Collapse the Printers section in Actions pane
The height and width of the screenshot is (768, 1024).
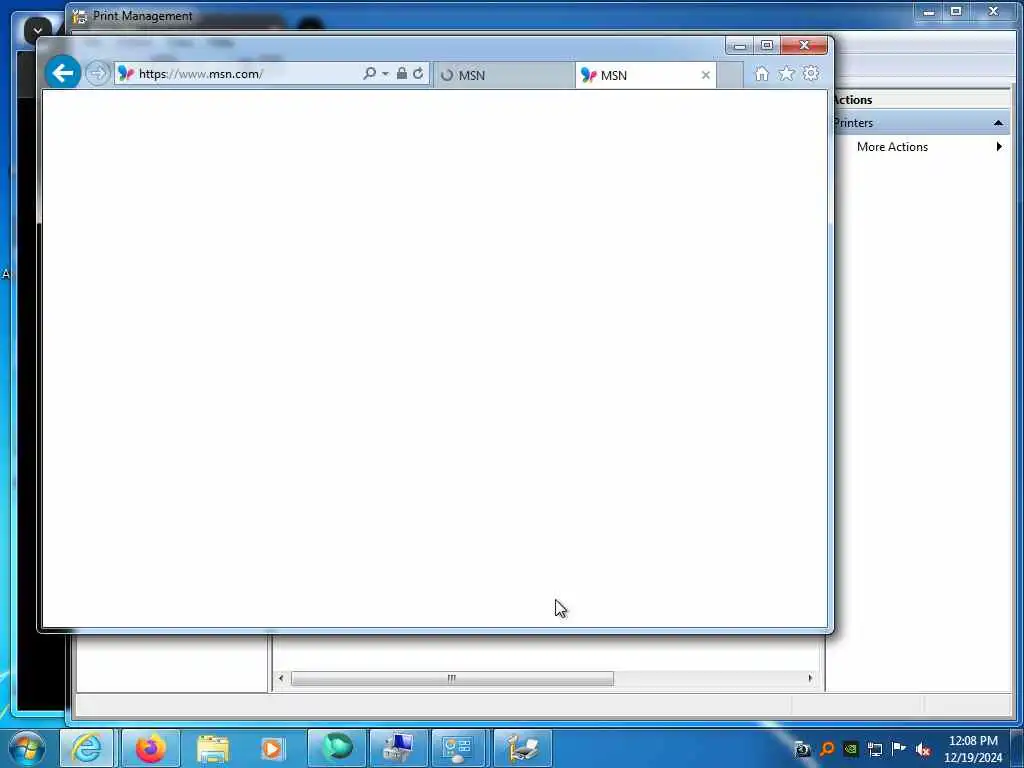coord(998,123)
